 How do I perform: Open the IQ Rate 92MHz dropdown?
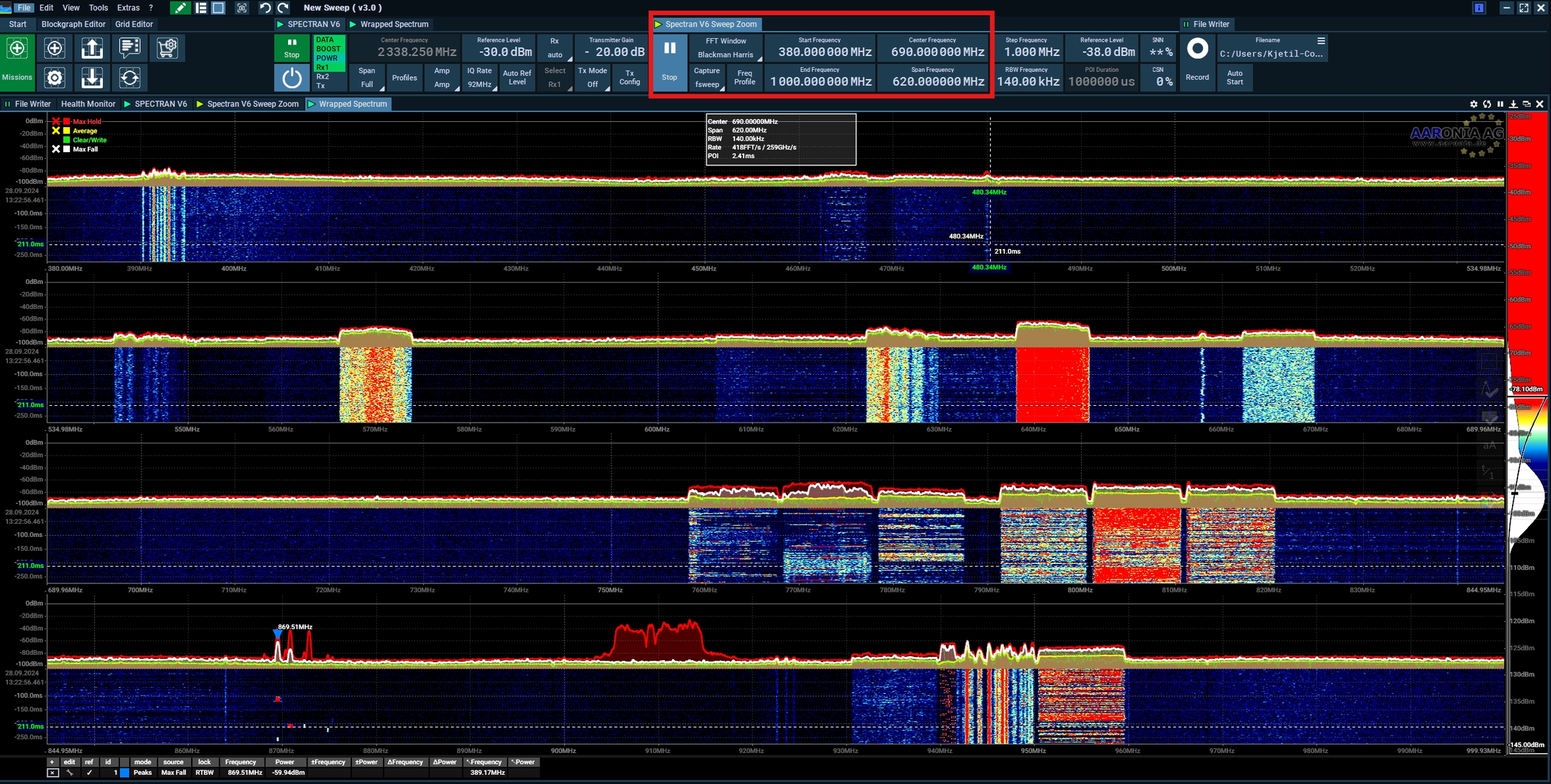[479, 78]
